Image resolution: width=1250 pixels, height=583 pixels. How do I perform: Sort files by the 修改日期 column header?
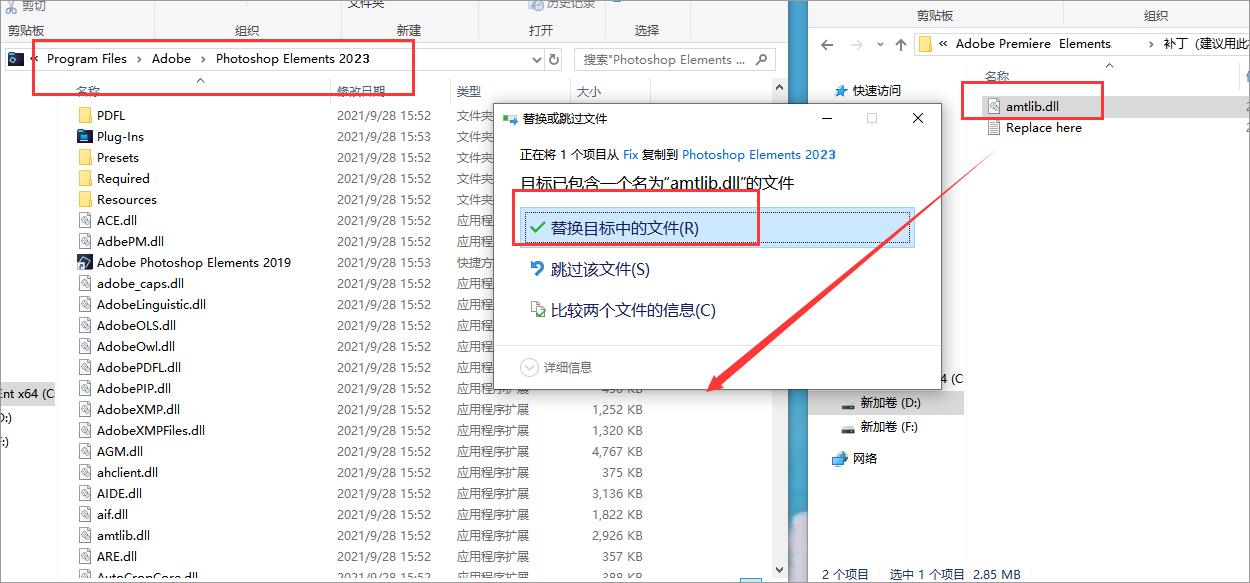[362, 89]
